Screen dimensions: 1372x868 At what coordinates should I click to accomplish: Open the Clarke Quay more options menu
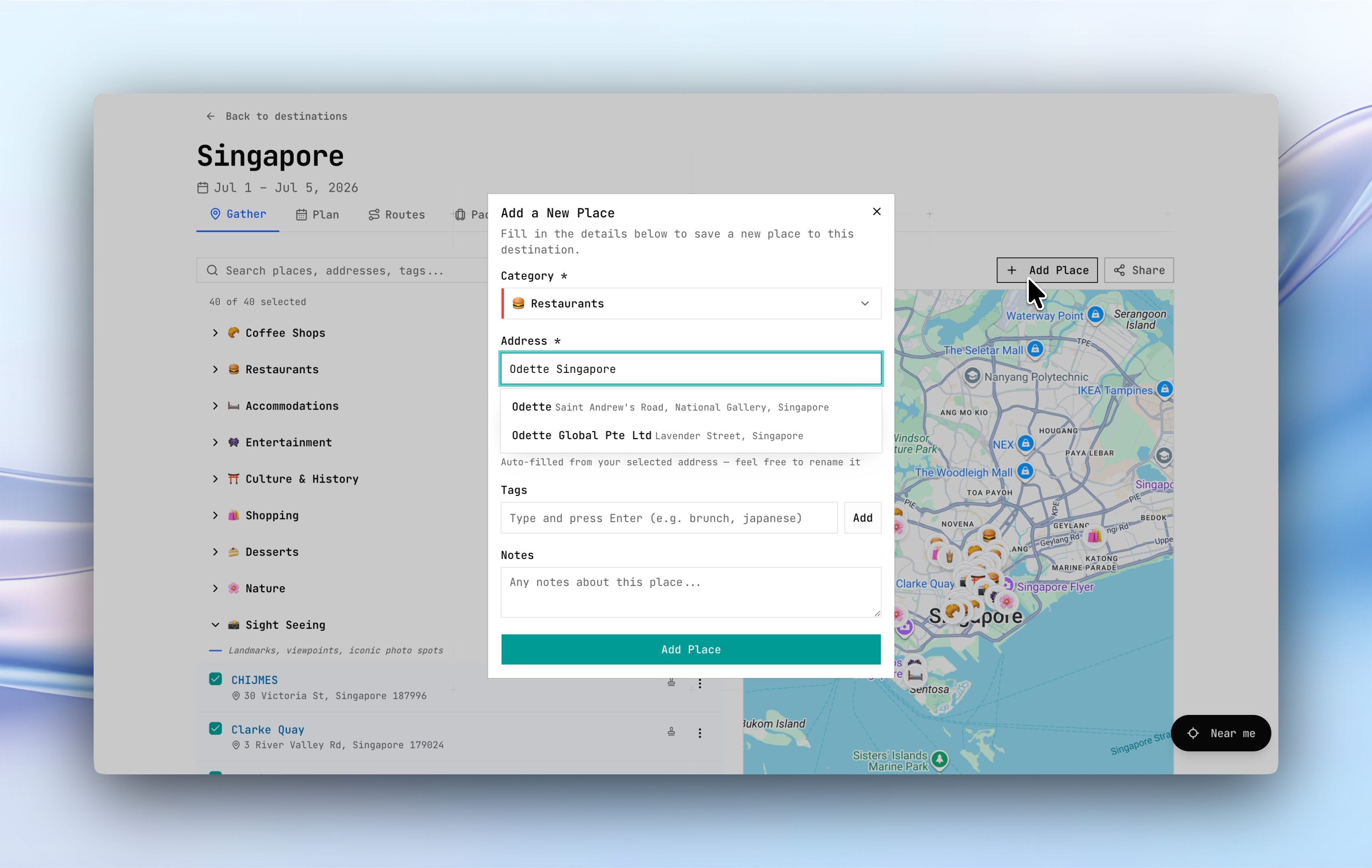click(x=700, y=733)
